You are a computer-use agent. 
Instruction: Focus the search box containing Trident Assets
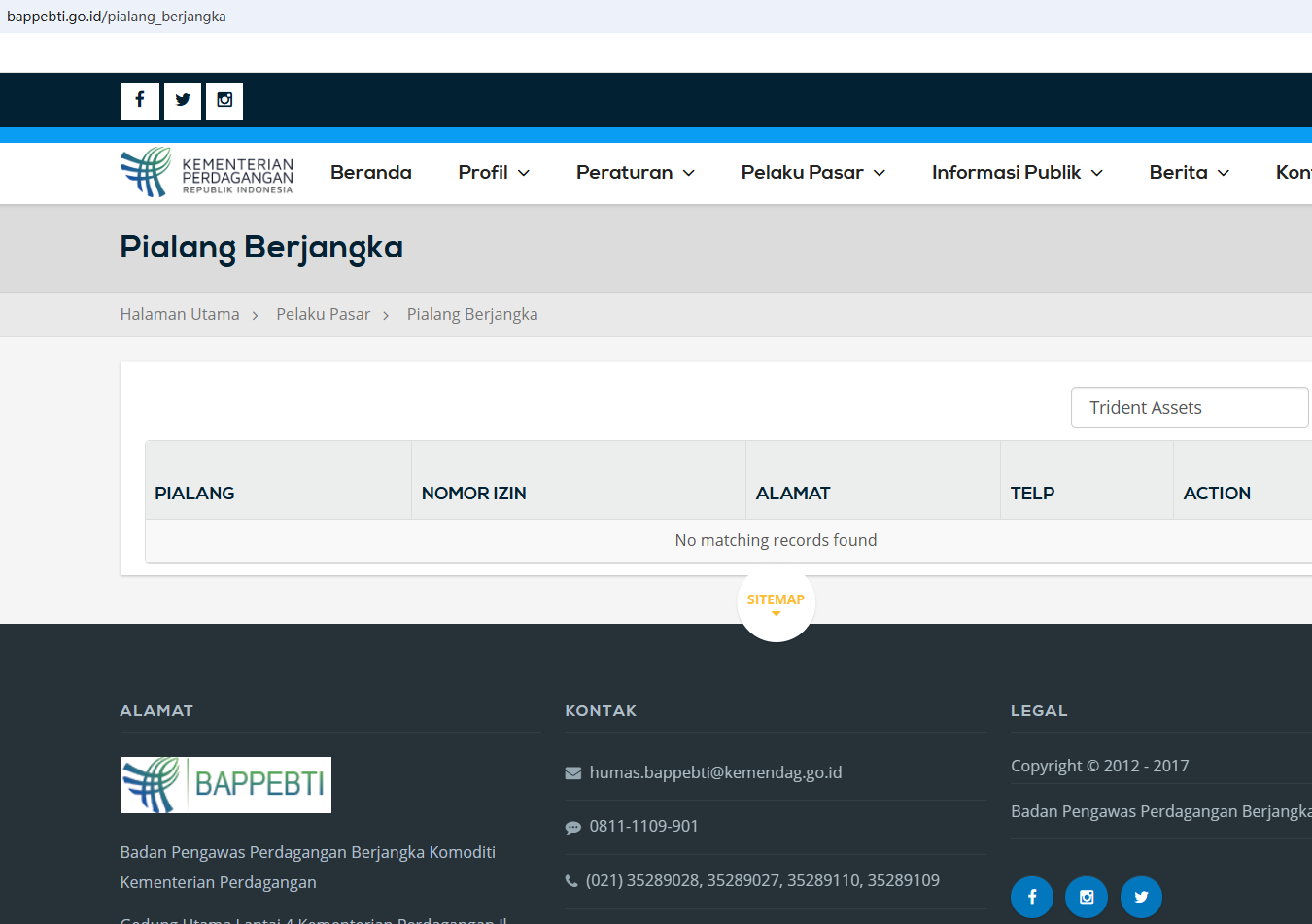1190,407
